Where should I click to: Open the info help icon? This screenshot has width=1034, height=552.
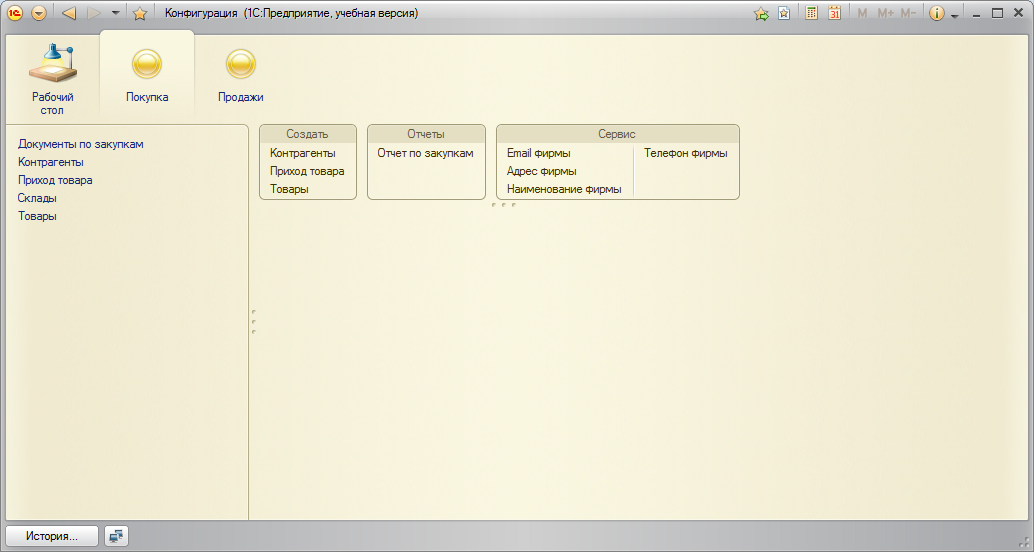936,13
